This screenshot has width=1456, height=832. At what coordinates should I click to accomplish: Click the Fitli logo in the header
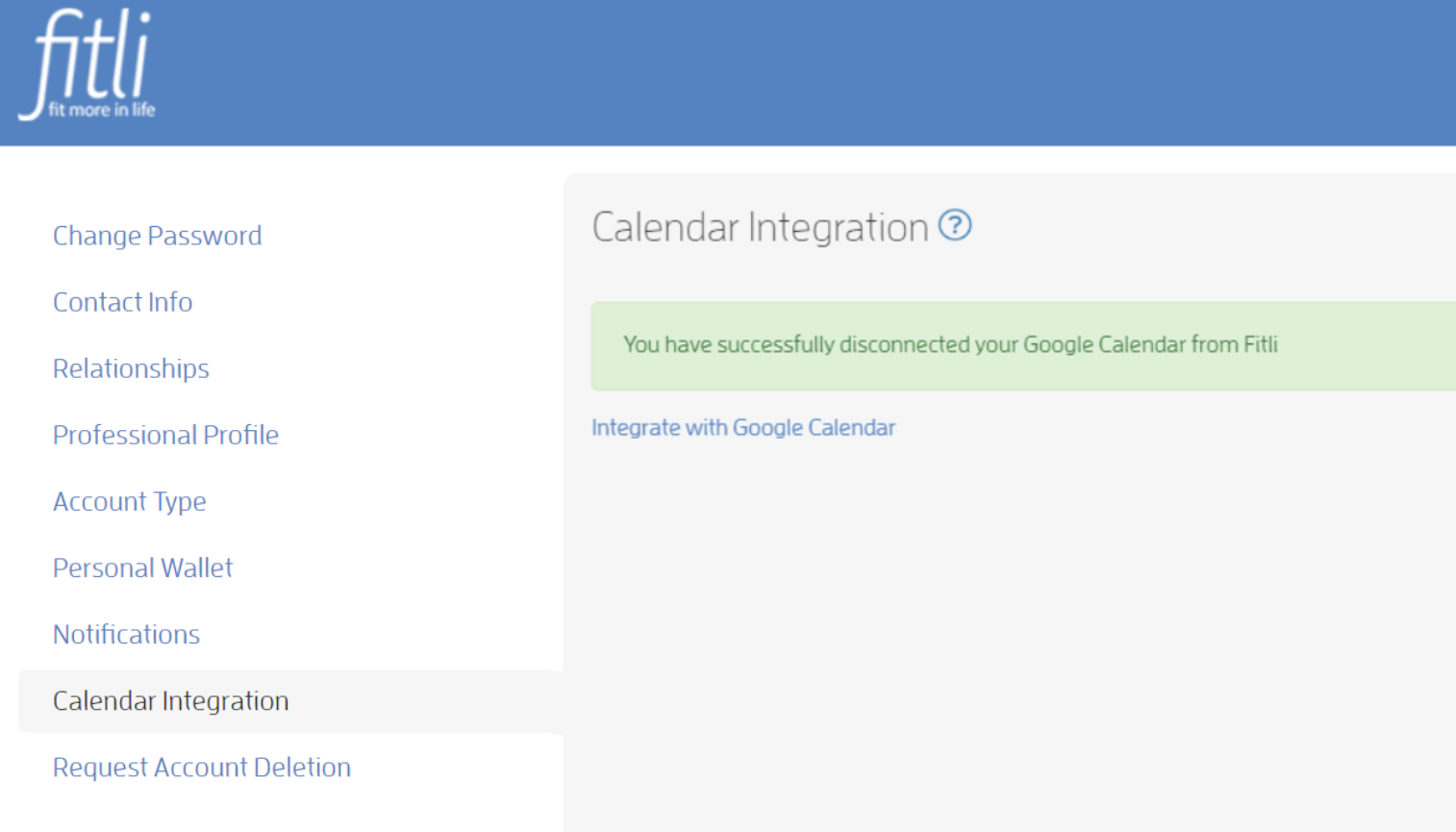(87, 64)
